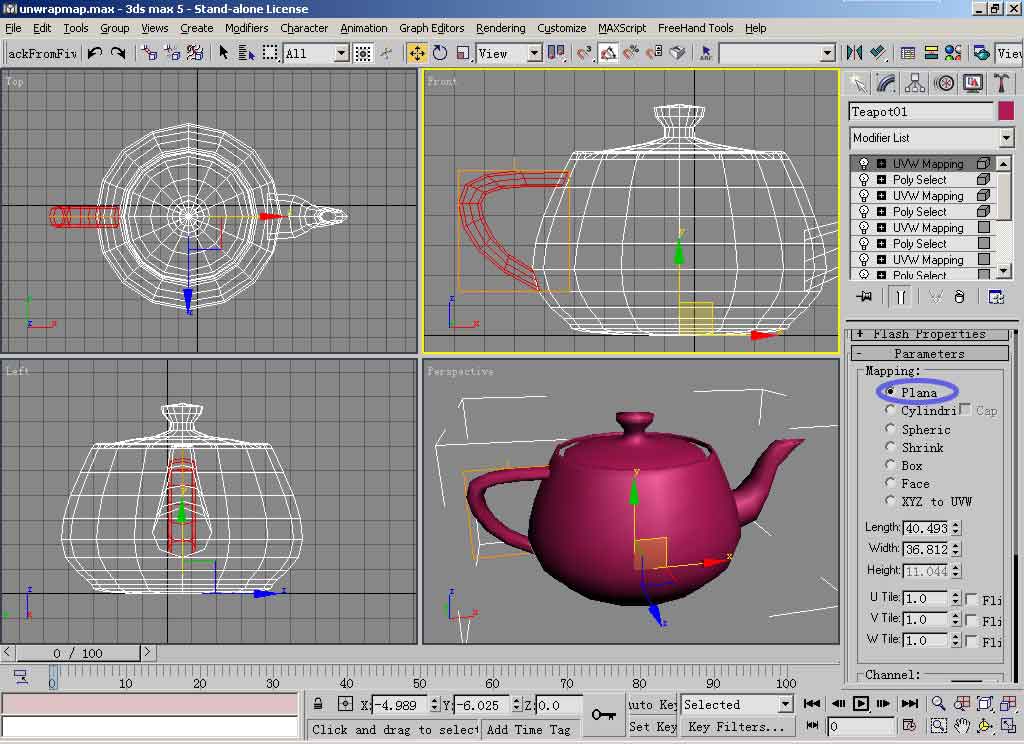Expand the top UVW Mapping modifier

click(881, 164)
